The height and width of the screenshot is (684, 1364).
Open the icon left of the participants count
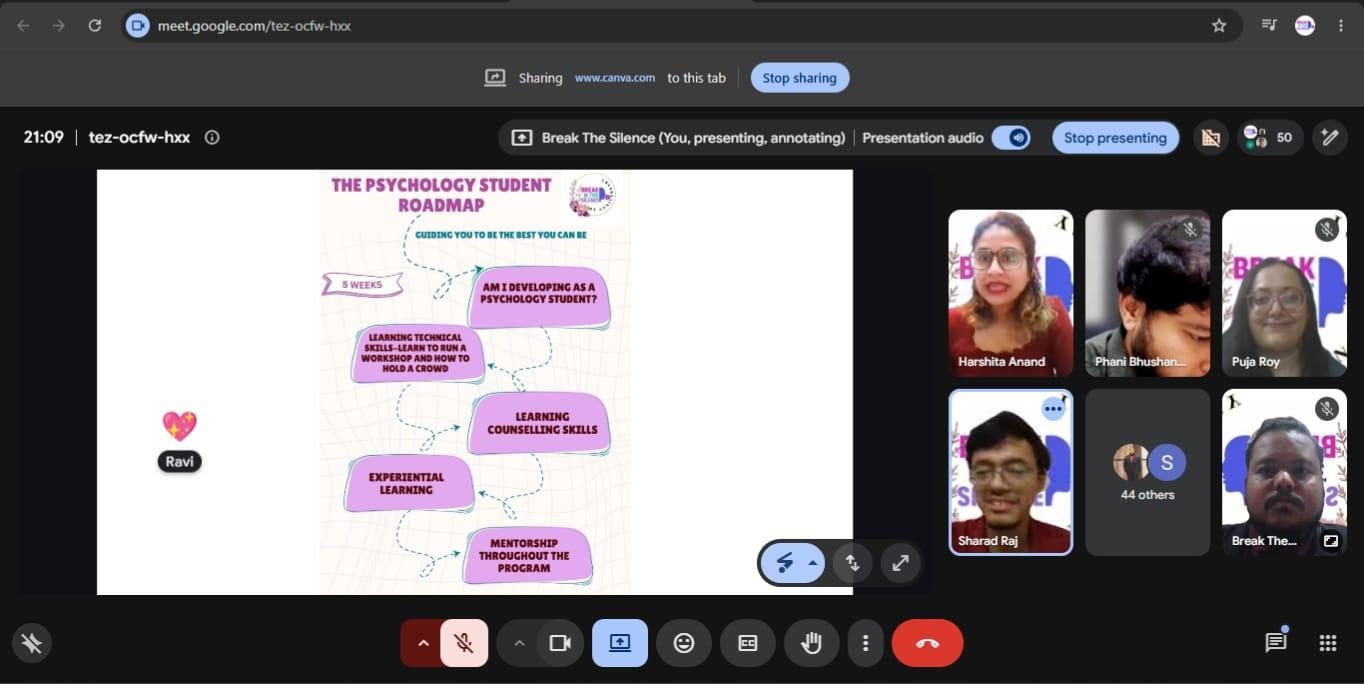[1210, 138]
